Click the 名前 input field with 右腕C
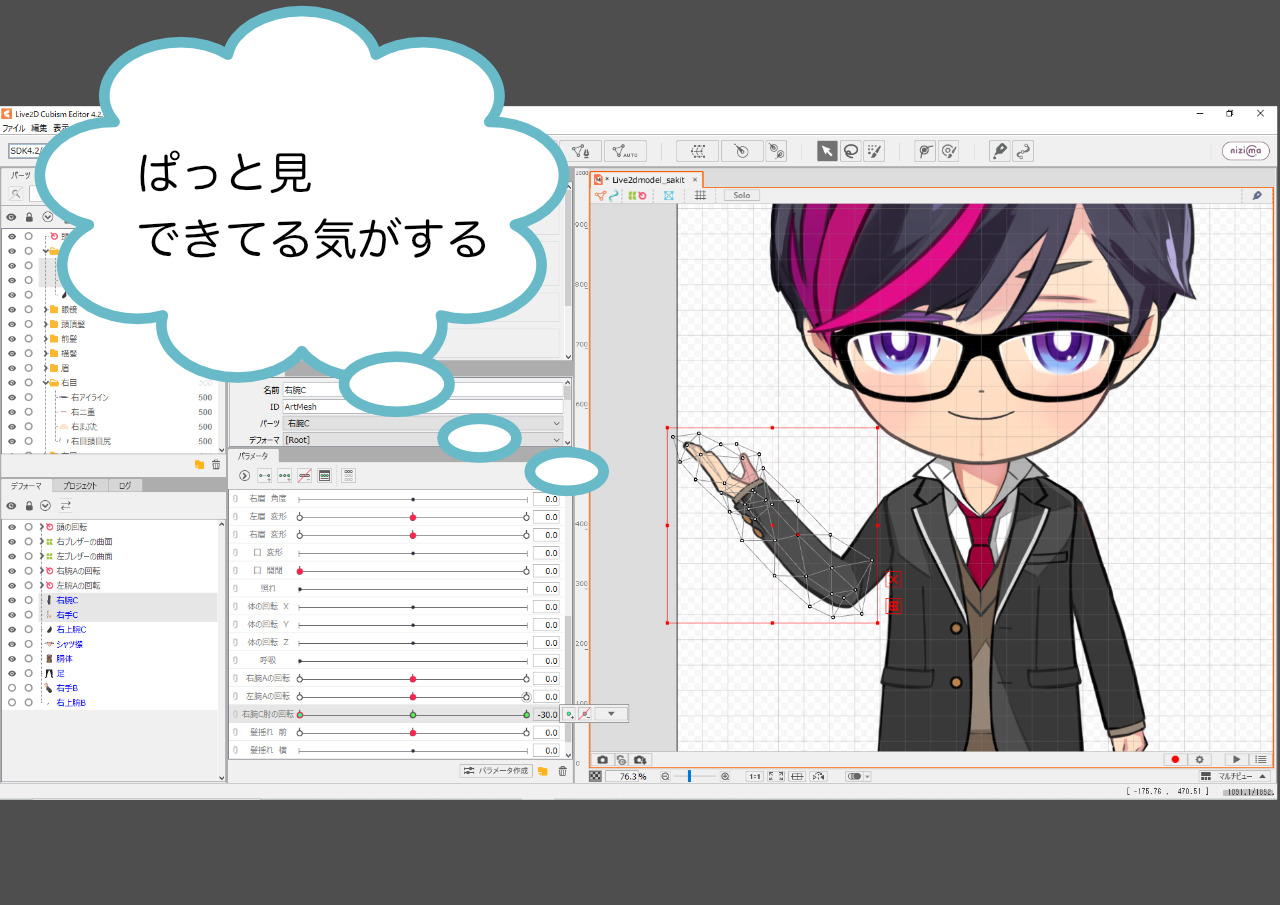The width and height of the screenshot is (1280, 905). click(x=423, y=390)
